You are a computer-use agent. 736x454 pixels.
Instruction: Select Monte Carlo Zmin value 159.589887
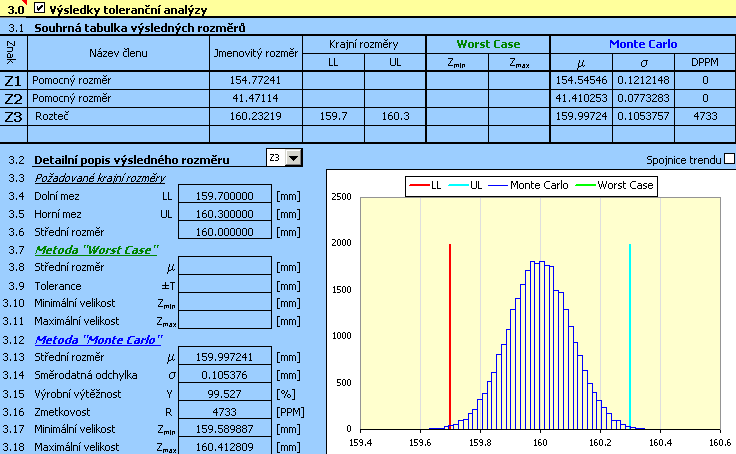(225, 429)
